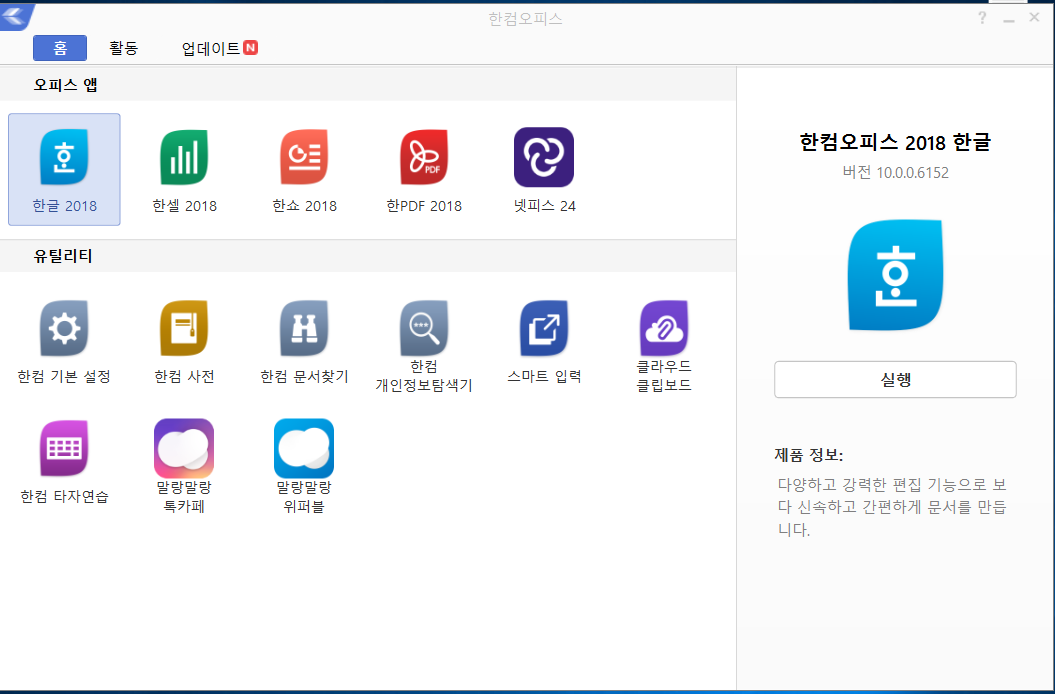Click the 실행 button to launch
This screenshot has height=694, width=1055.
(895, 380)
